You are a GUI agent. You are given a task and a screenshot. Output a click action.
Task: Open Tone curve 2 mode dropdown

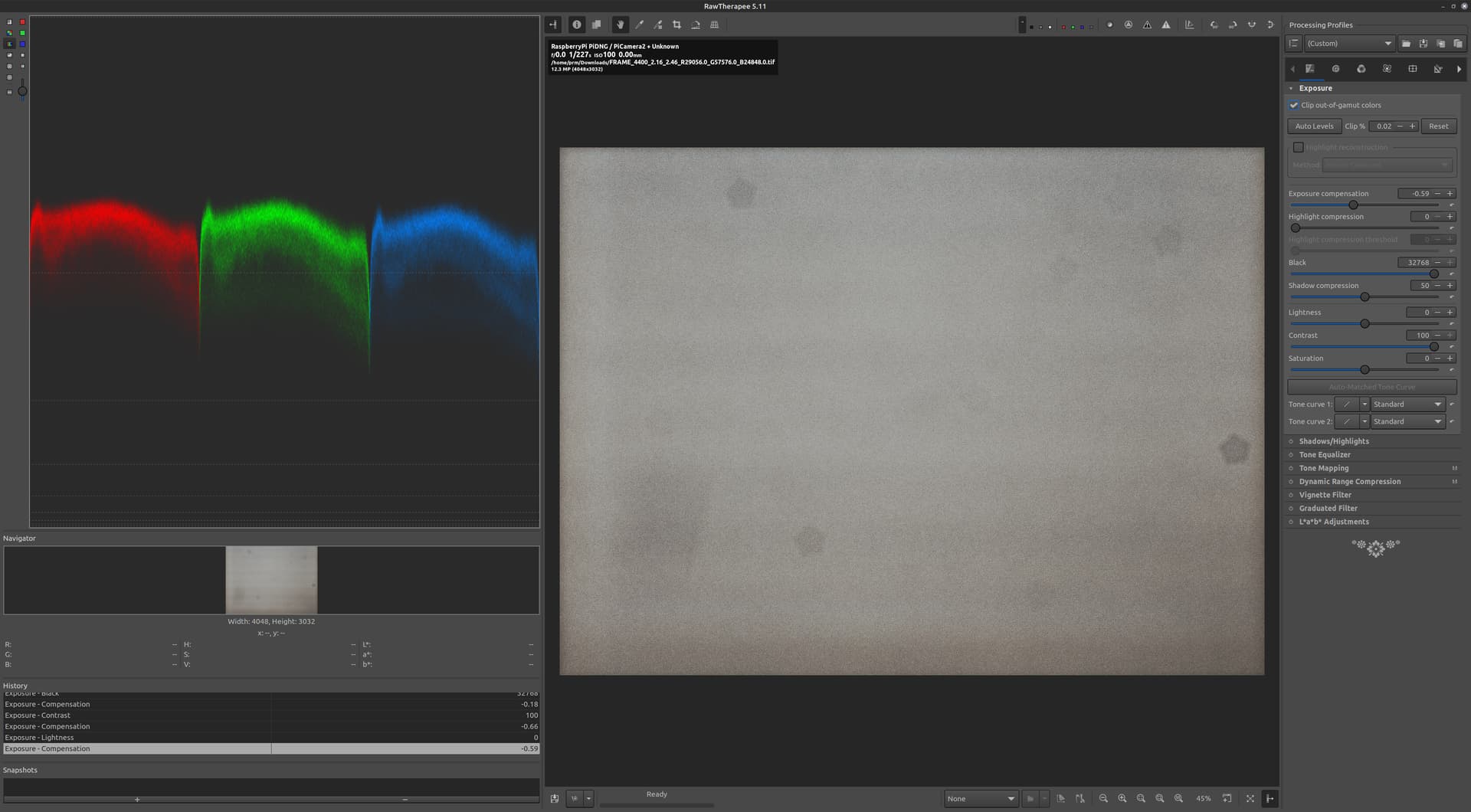1407,422
